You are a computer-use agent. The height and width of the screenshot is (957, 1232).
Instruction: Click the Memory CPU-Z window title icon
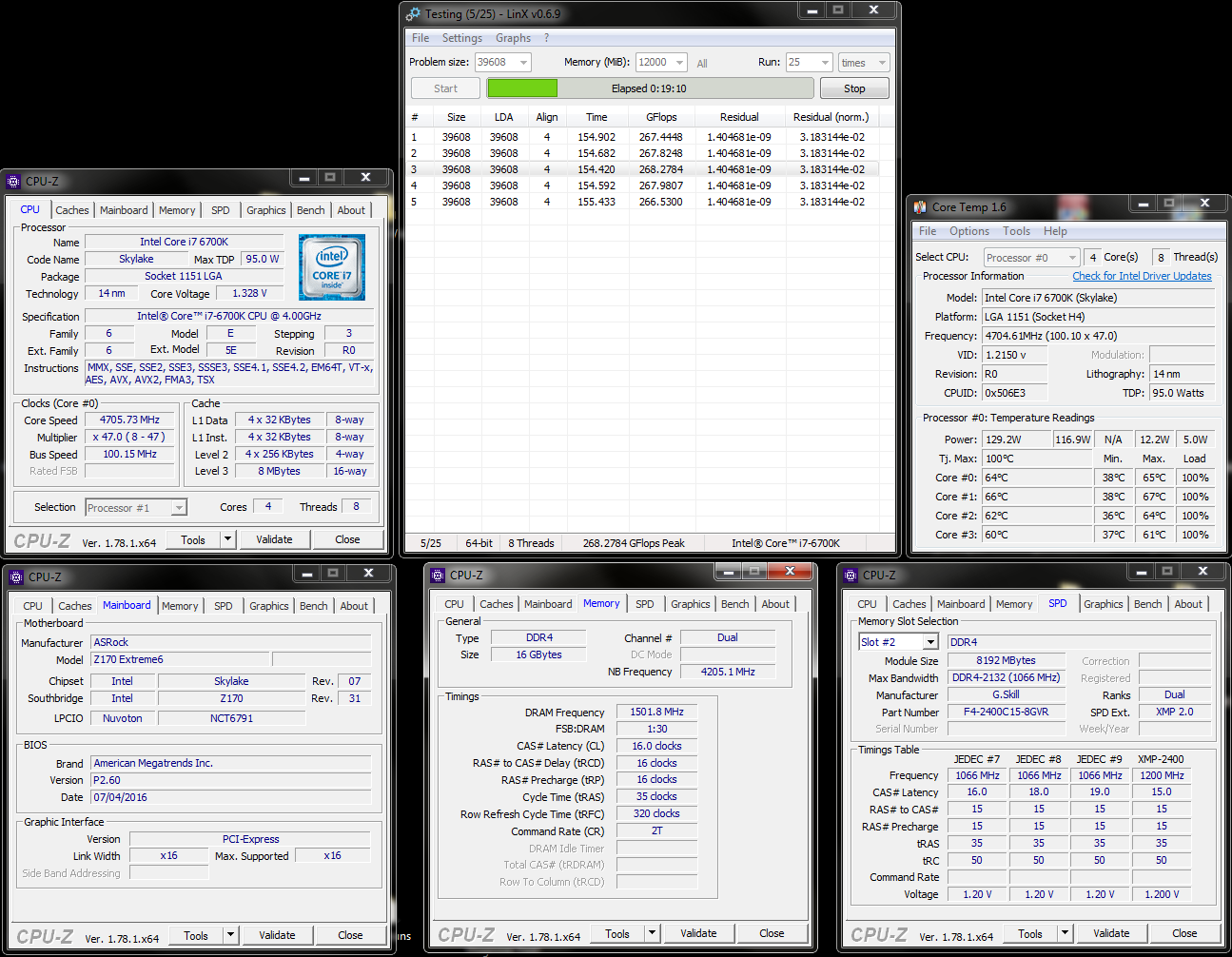tap(438, 576)
